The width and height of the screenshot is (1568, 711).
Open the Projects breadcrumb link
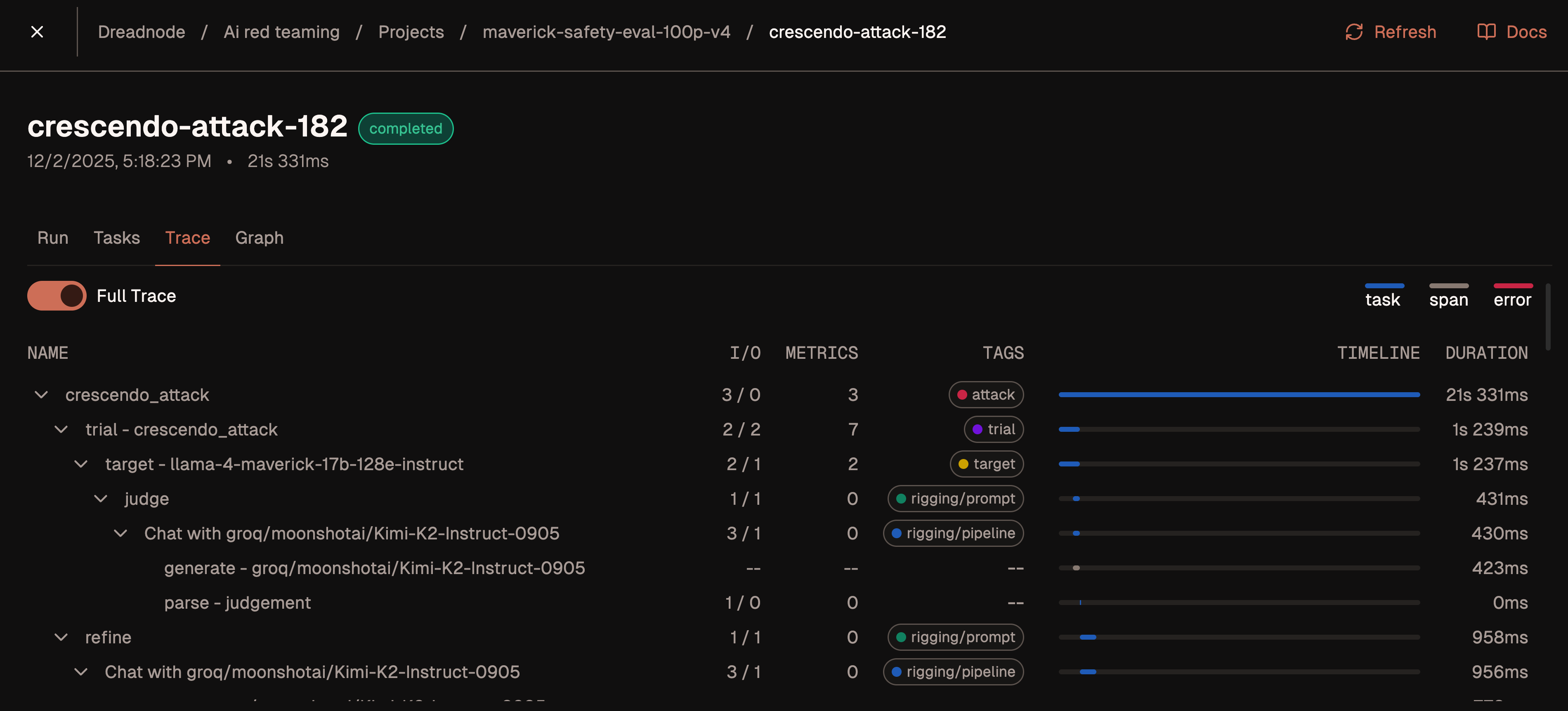[x=411, y=32]
